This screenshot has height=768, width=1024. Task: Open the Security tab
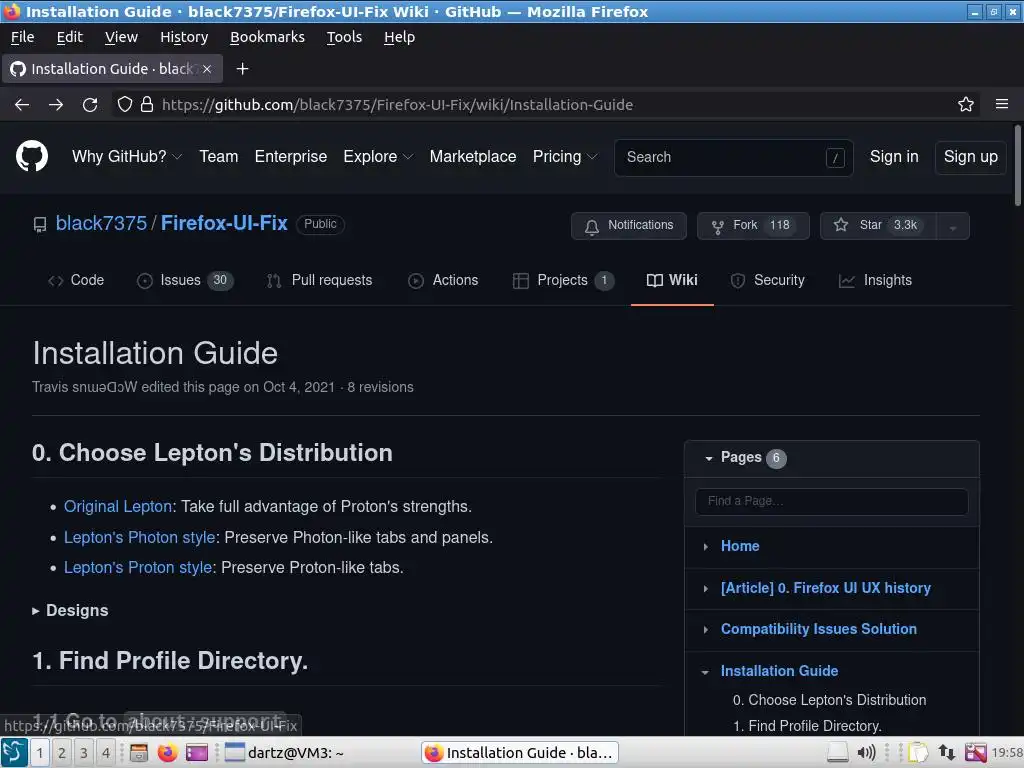(x=767, y=280)
